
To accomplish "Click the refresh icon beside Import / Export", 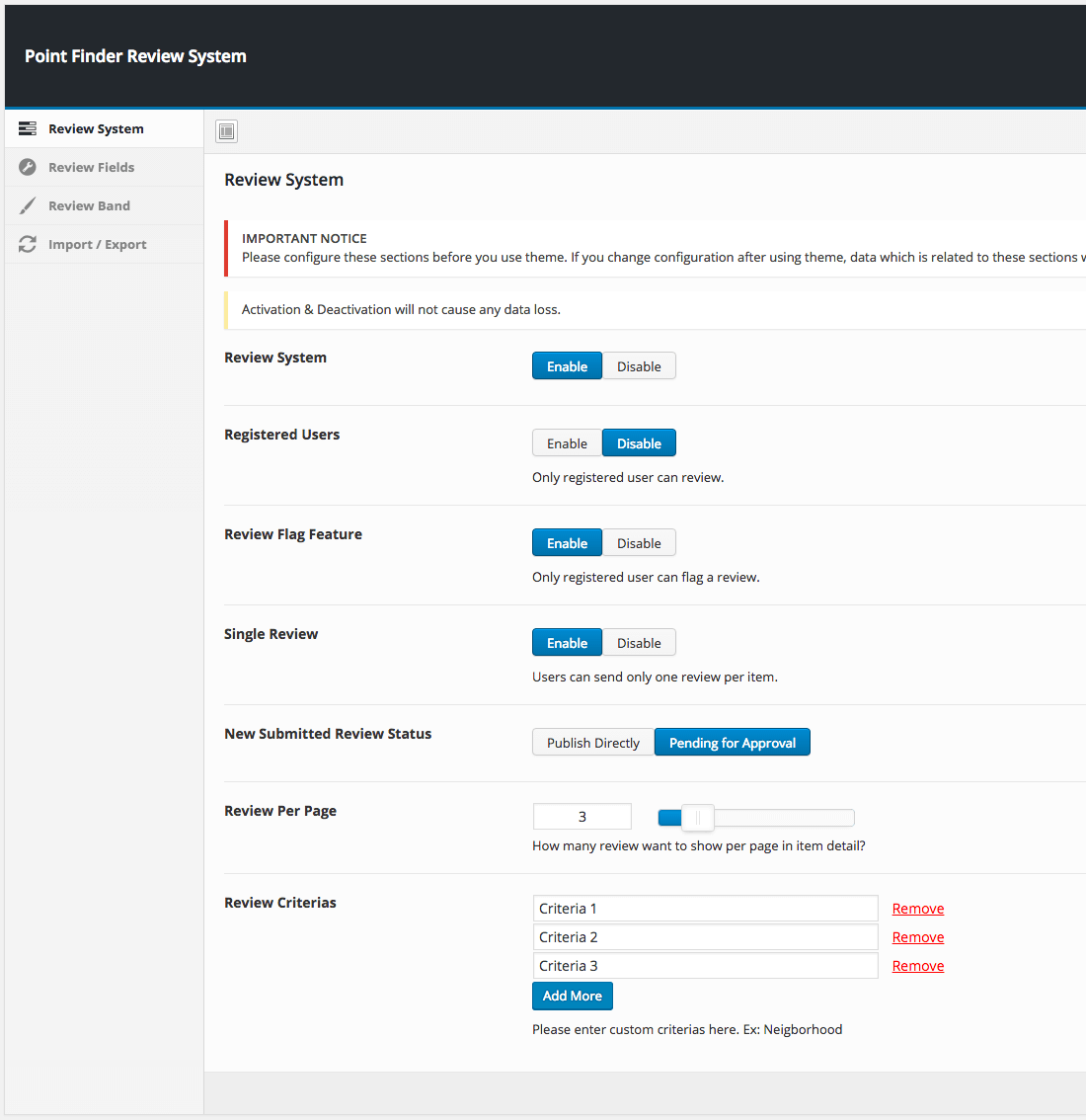I will coord(28,245).
